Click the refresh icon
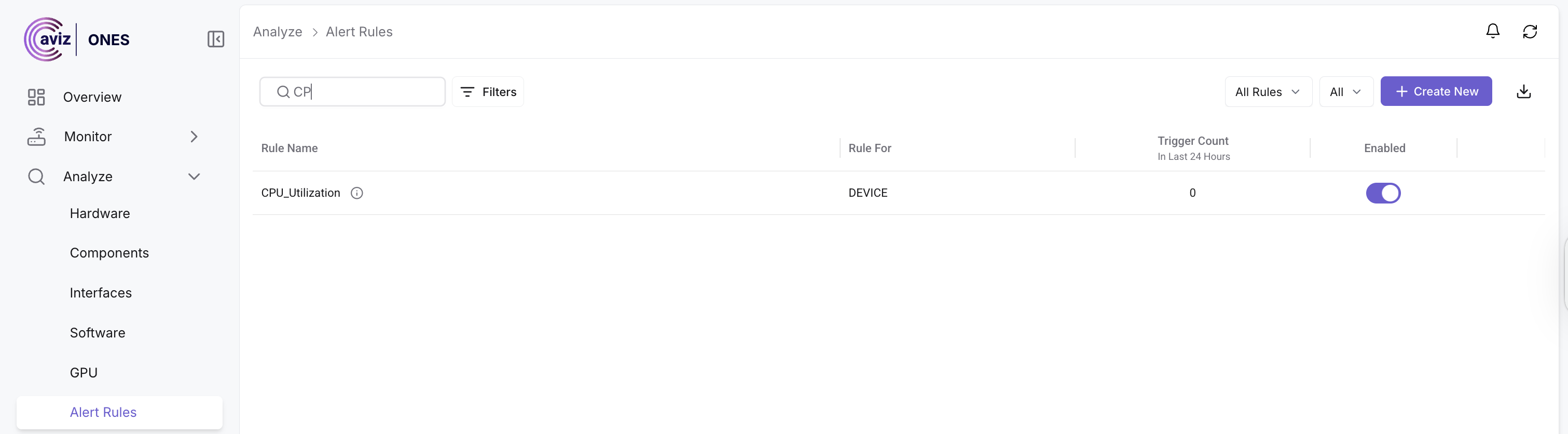Screen dimensions: 1568x434 click(x=1530, y=32)
